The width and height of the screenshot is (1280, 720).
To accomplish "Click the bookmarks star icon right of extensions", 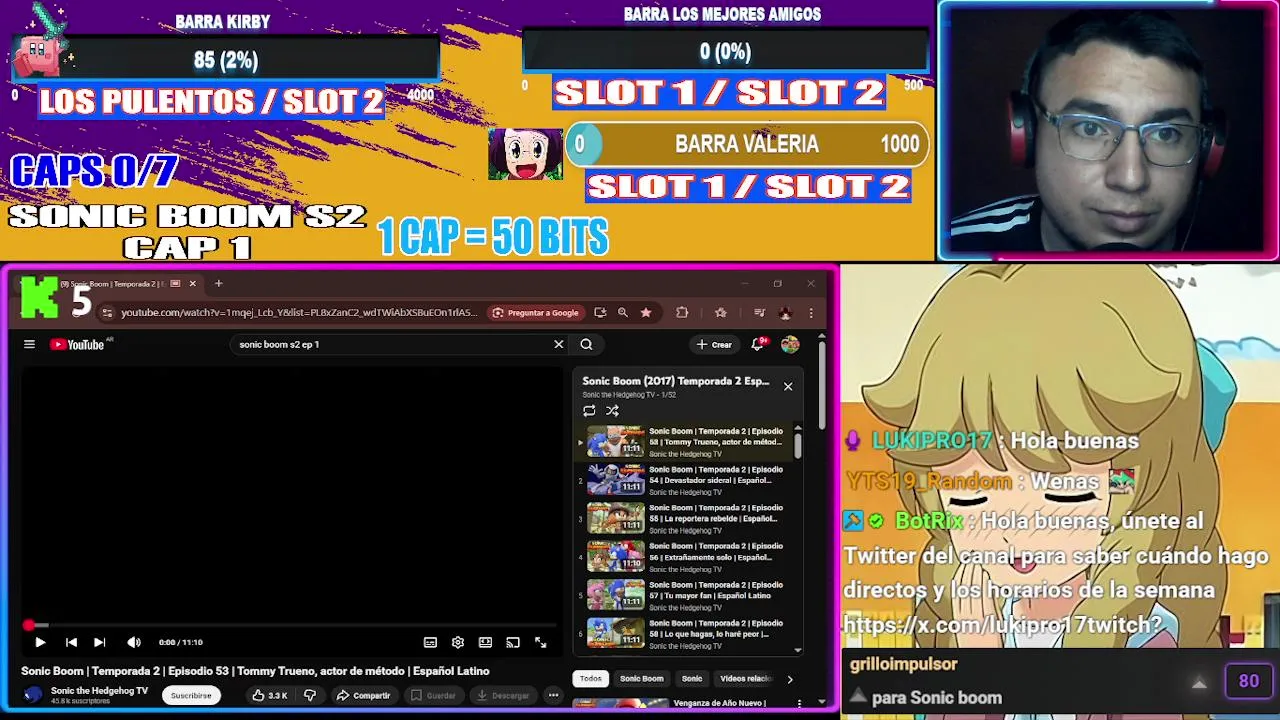I will [720, 312].
